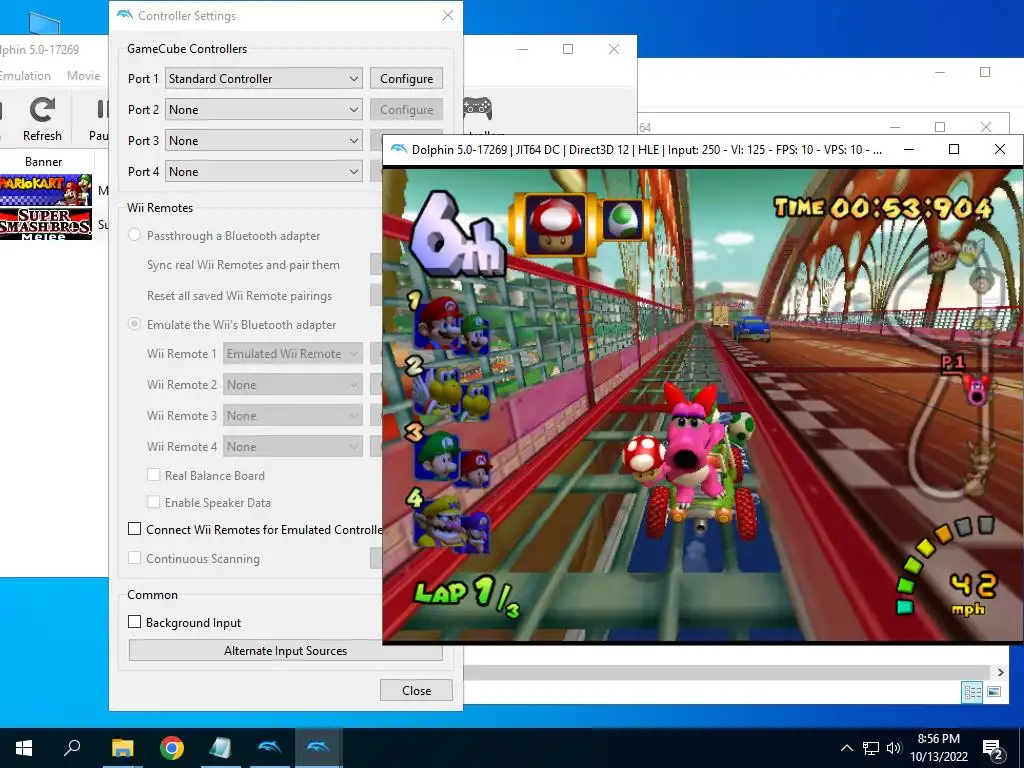
Task: Click the TIME 00:53:904 display in game
Action: click(883, 208)
